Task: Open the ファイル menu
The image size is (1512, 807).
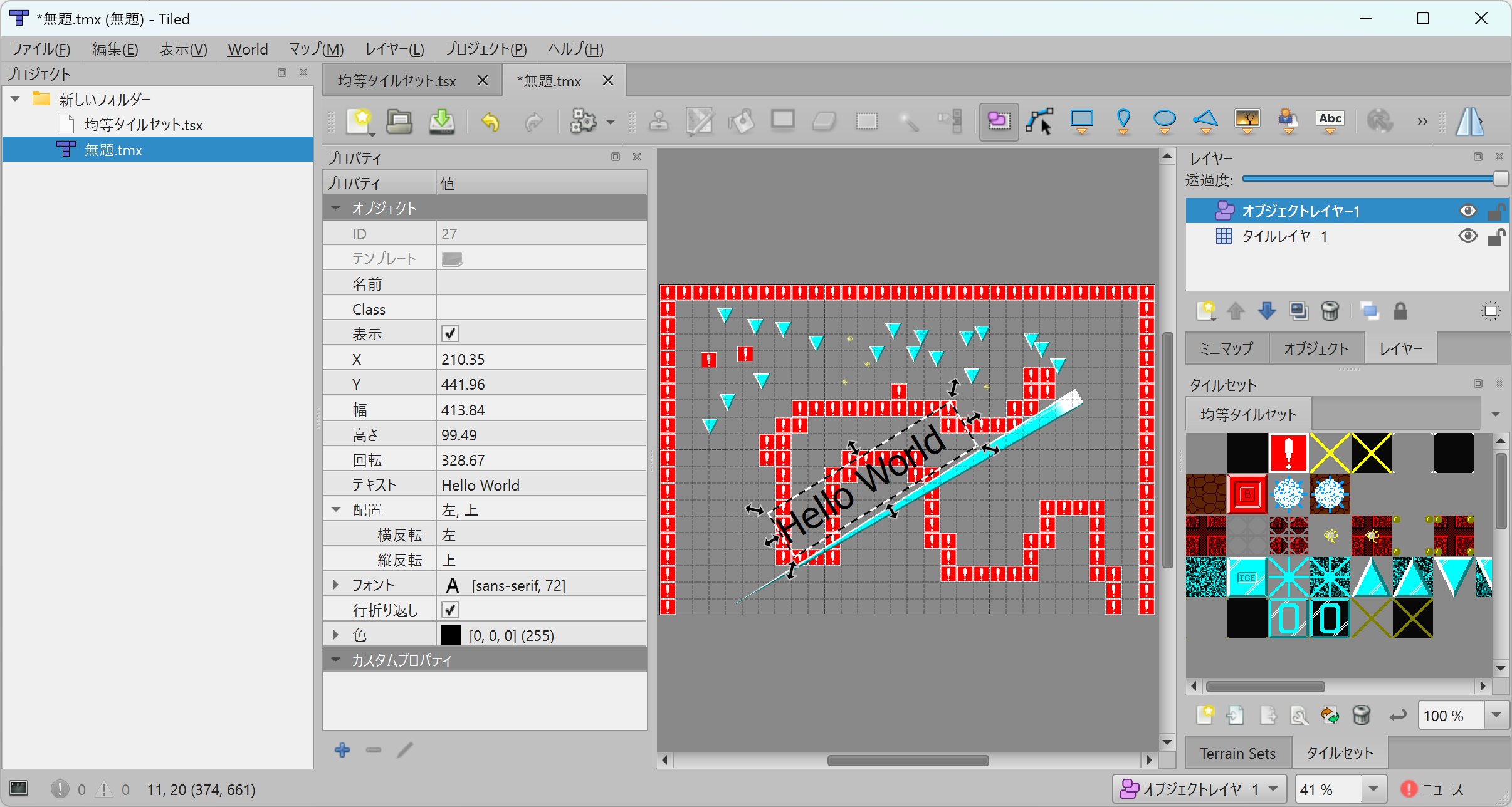Action: (x=41, y=49)
